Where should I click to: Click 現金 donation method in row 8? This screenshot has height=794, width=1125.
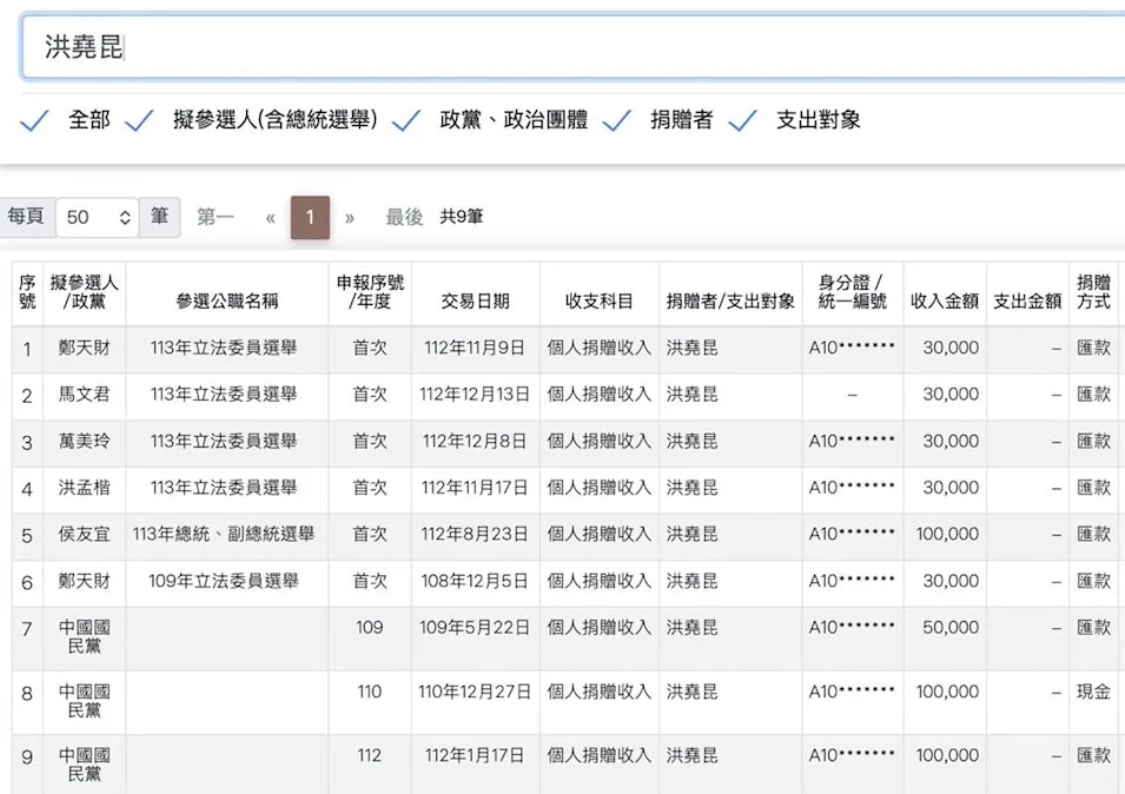point(1093,691)
